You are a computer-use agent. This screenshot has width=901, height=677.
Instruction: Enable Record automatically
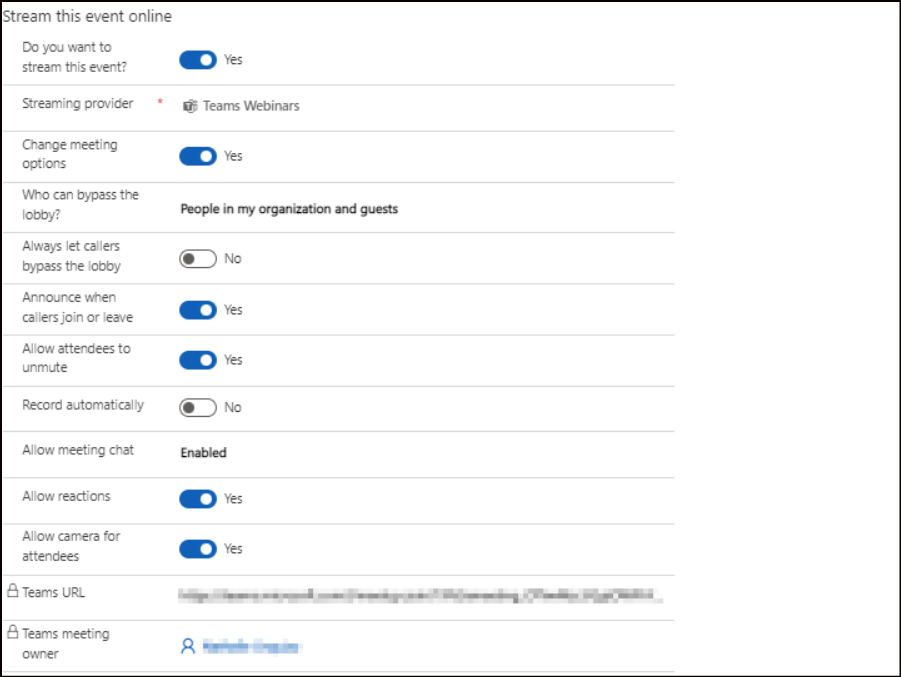[197, 407]
